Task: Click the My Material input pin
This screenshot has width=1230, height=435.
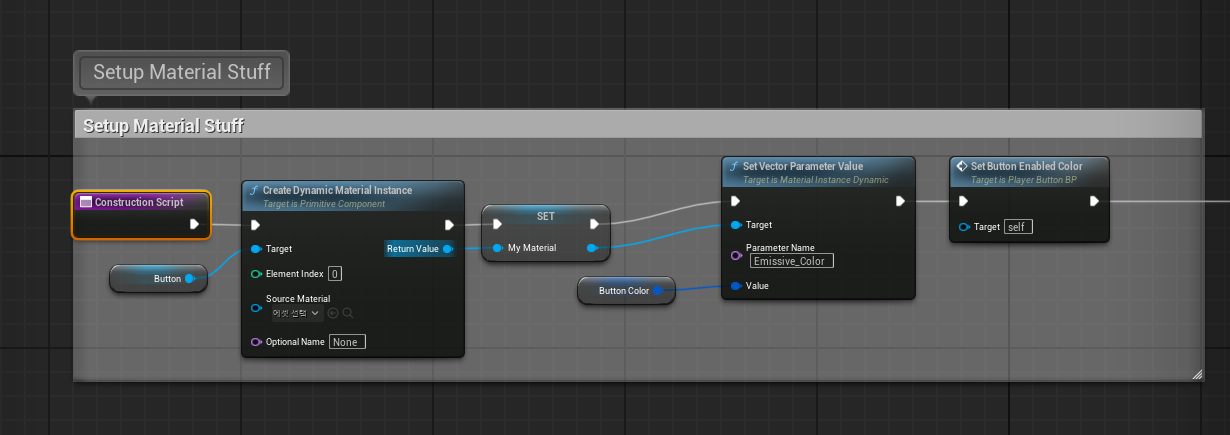Action: (497, 248)
